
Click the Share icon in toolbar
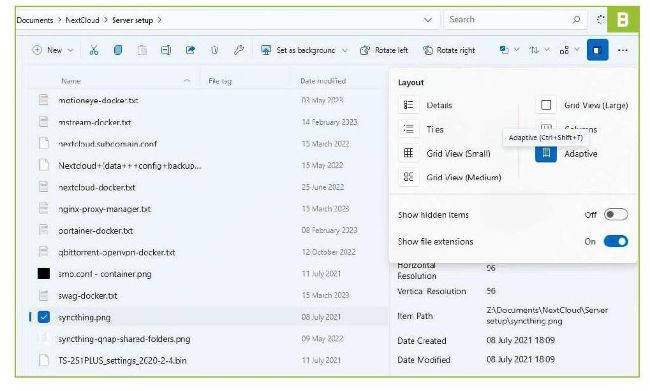(190, 51)
